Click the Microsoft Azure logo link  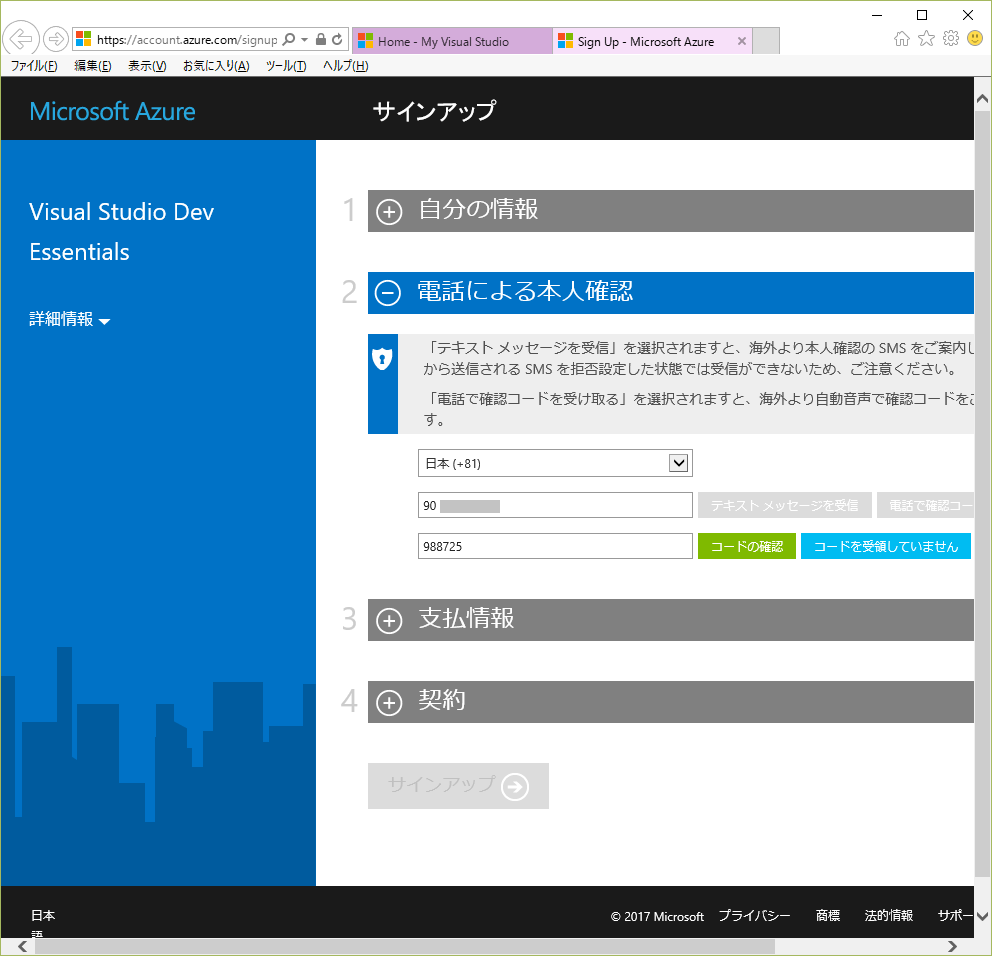pos(113,111)
